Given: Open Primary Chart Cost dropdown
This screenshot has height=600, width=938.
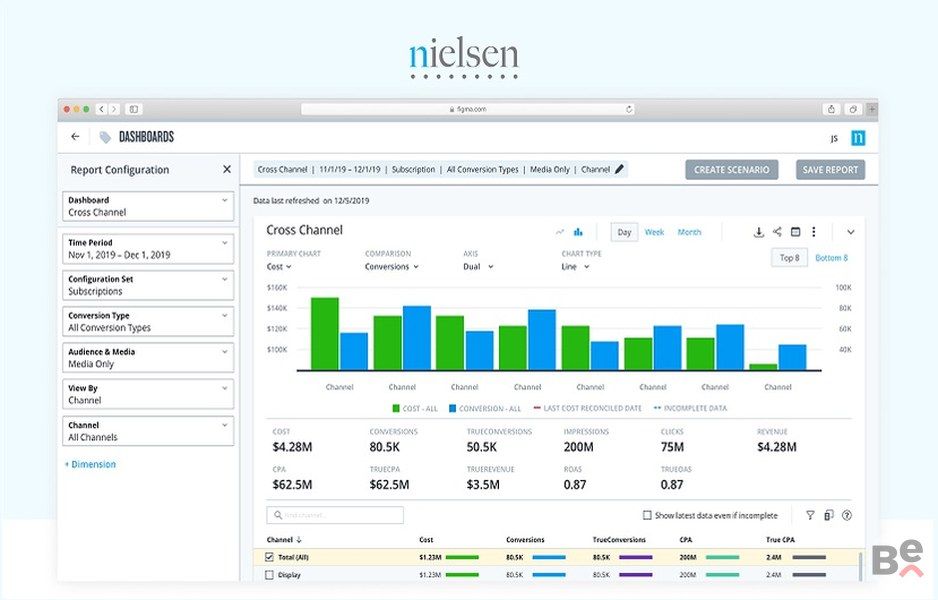Looking at the screenshot, I should point(279,267).
